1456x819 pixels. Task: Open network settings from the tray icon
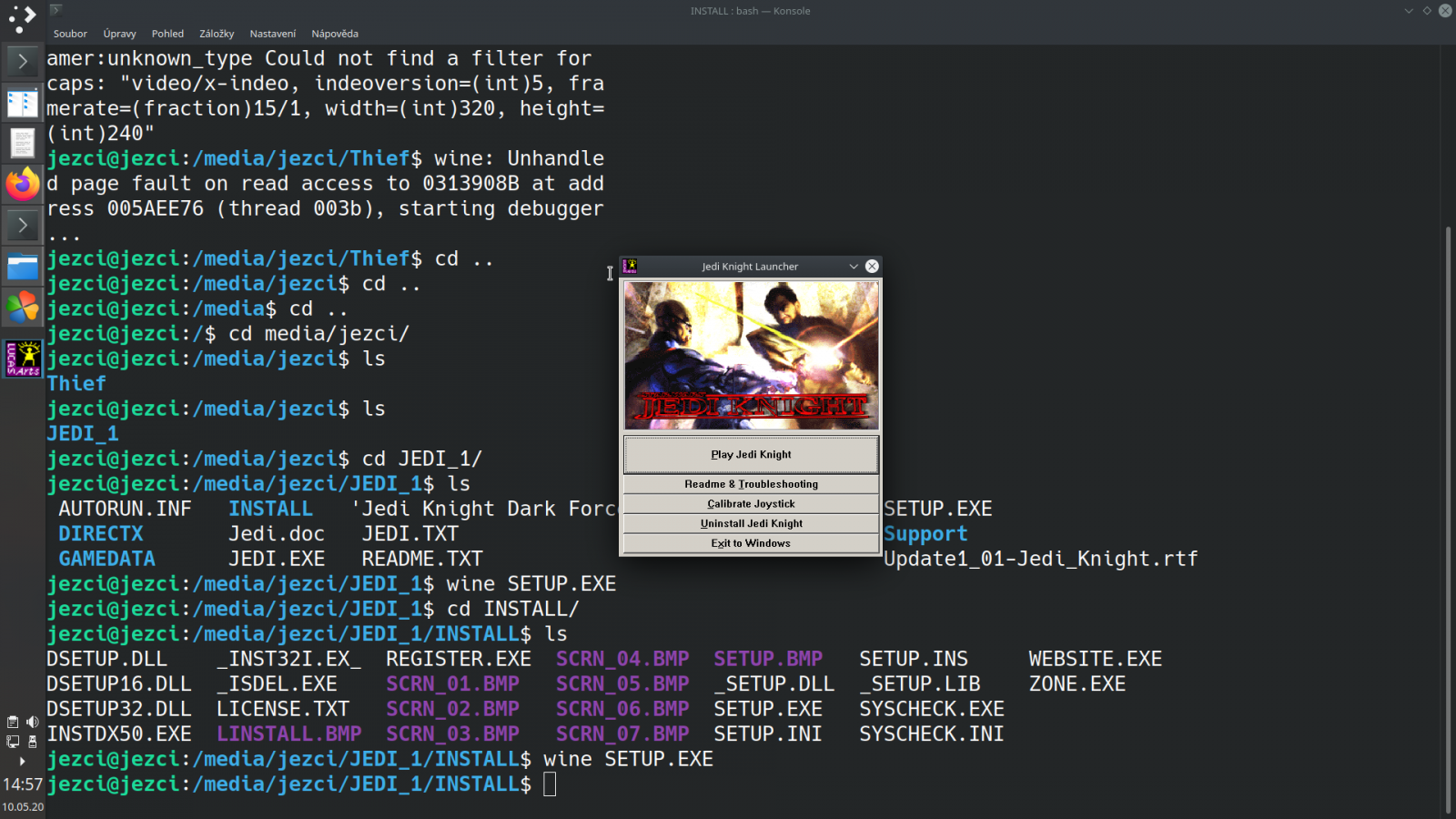[13, 743]
